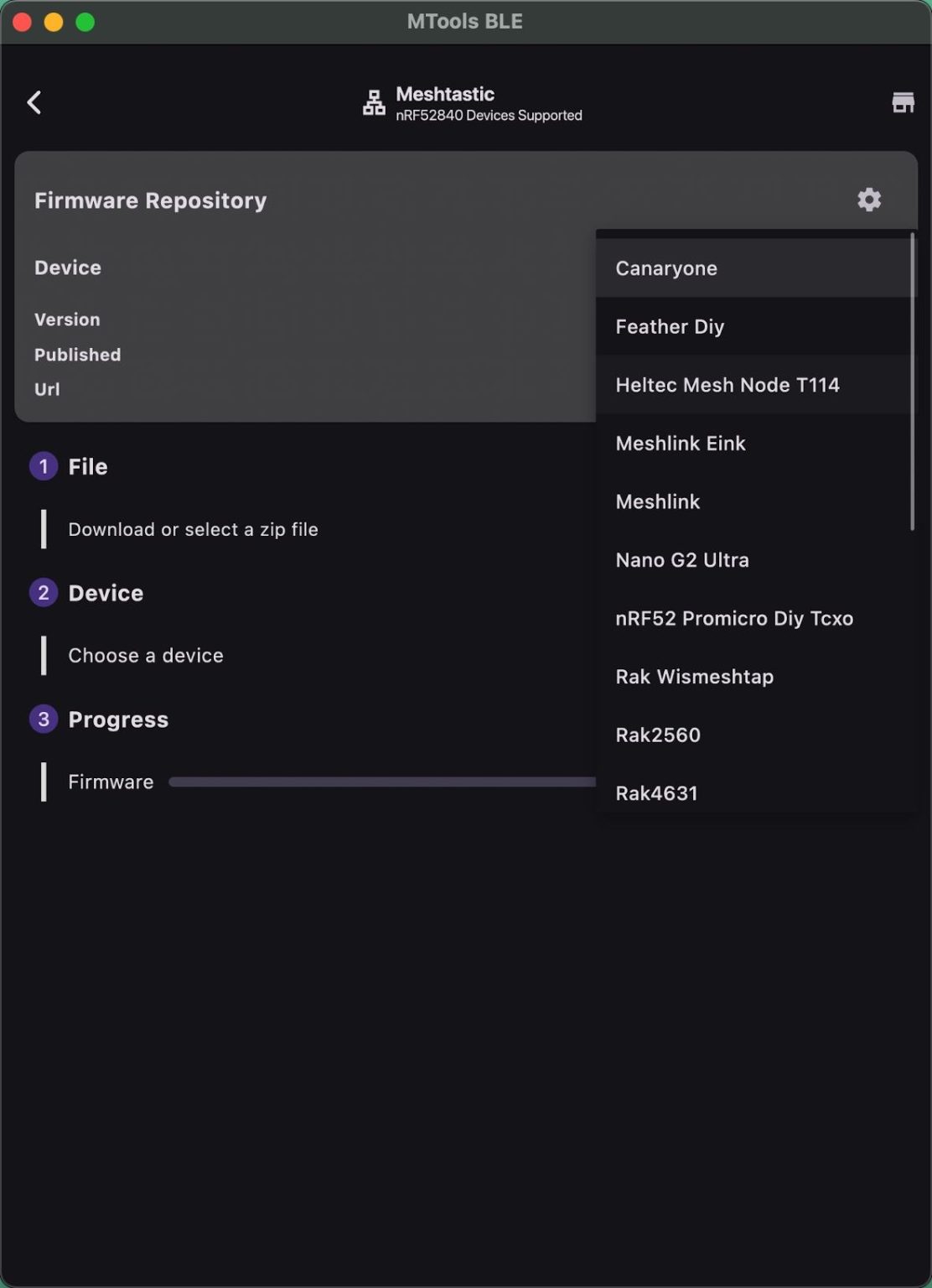Pick Rak4631 from the dropdown

pyautogui.click(x=656, y=792)
